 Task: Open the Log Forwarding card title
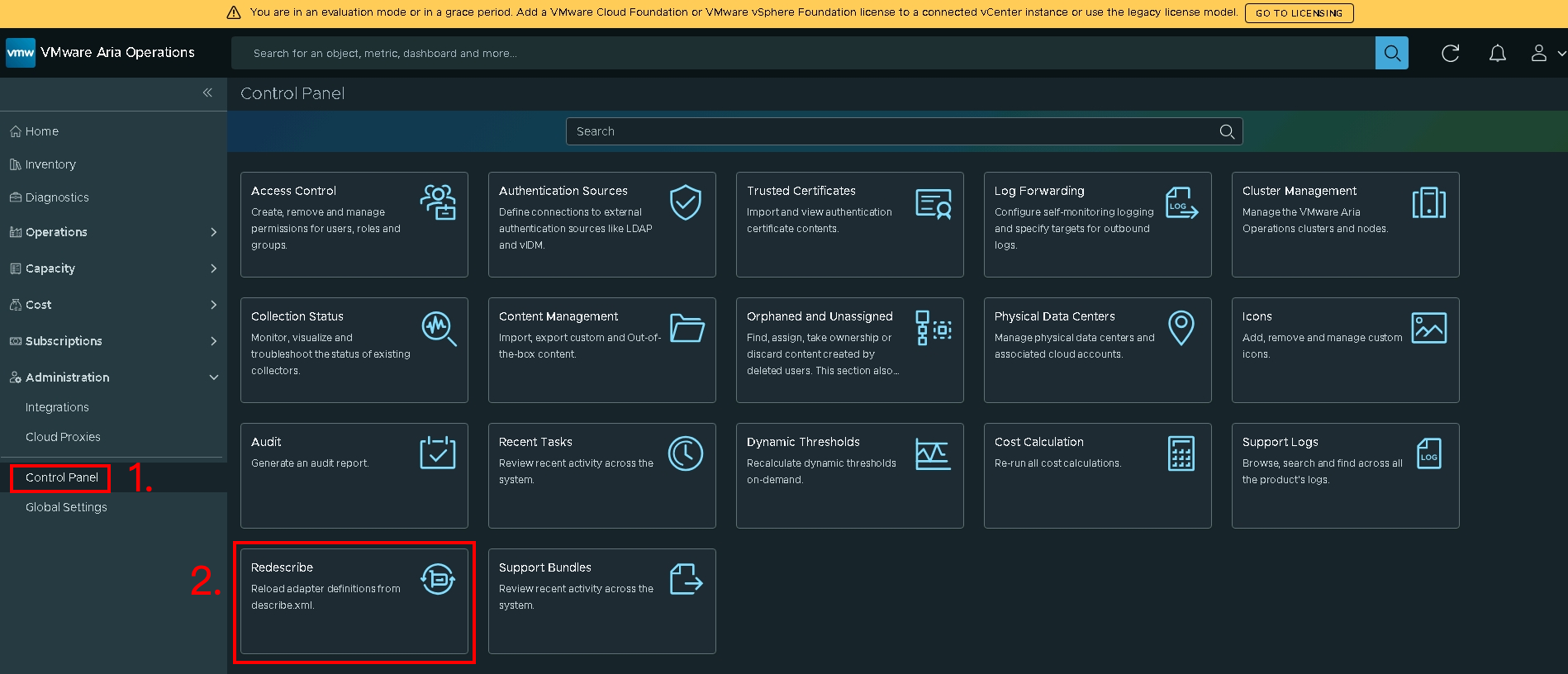point(1039,191)
